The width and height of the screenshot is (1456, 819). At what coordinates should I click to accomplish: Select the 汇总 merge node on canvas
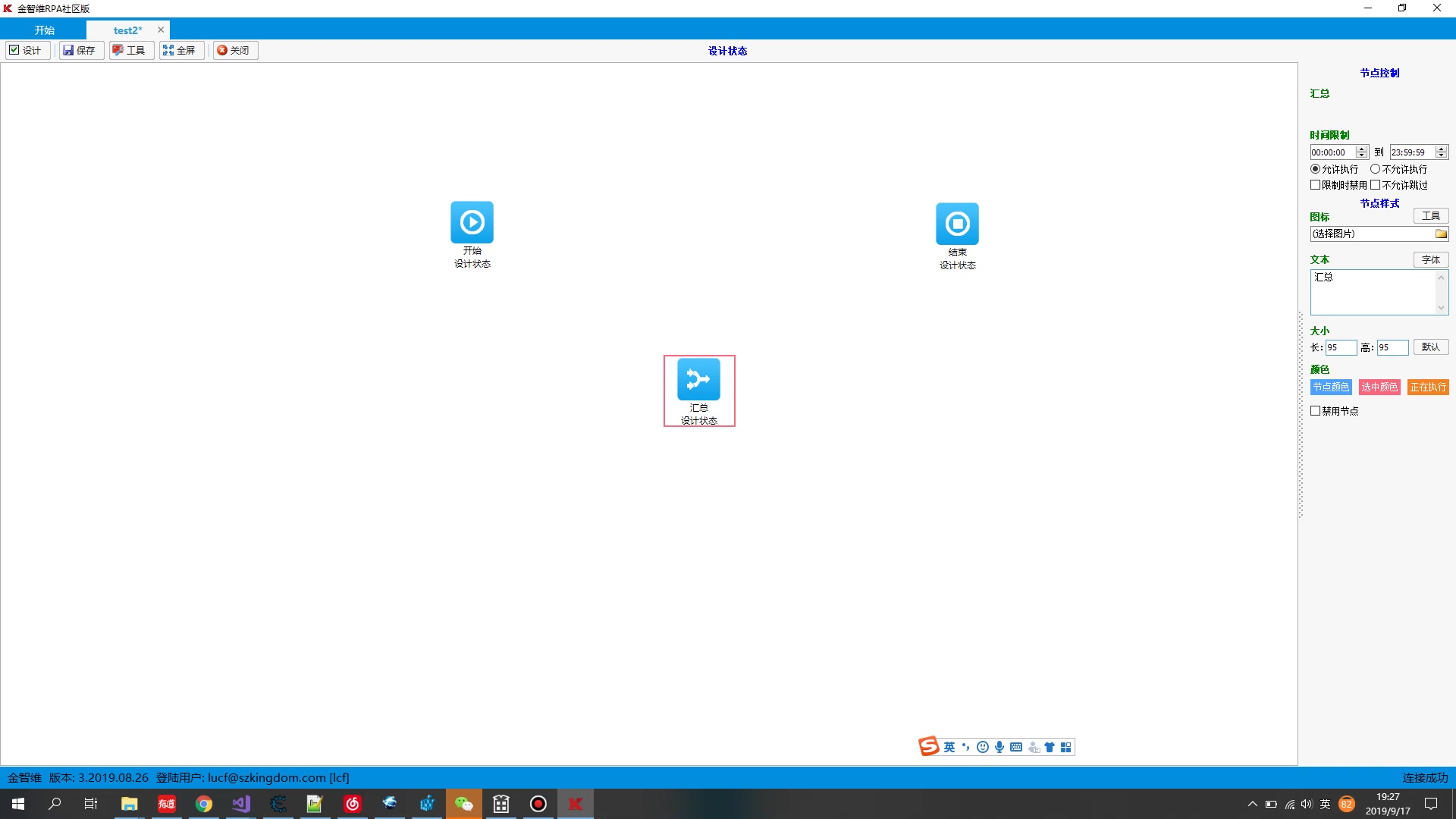[698, 391]
